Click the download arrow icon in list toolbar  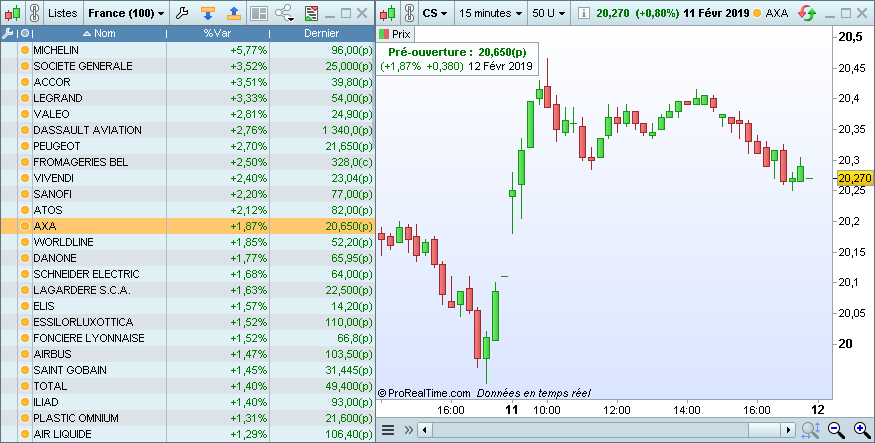tap(207, 13)
